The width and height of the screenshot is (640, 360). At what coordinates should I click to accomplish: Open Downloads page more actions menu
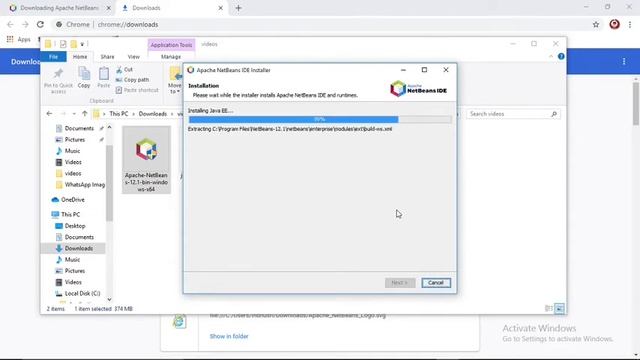[x=624, y=62]
